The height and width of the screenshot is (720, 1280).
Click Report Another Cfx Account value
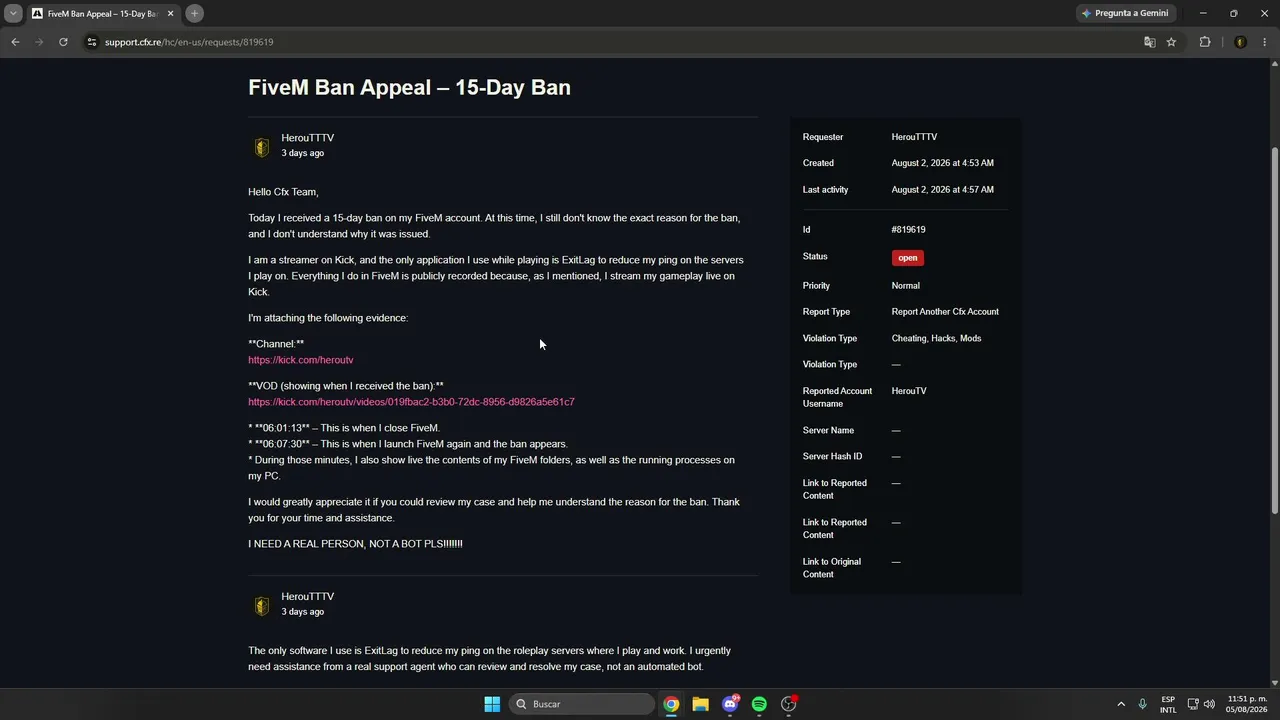tap(945, 312)
